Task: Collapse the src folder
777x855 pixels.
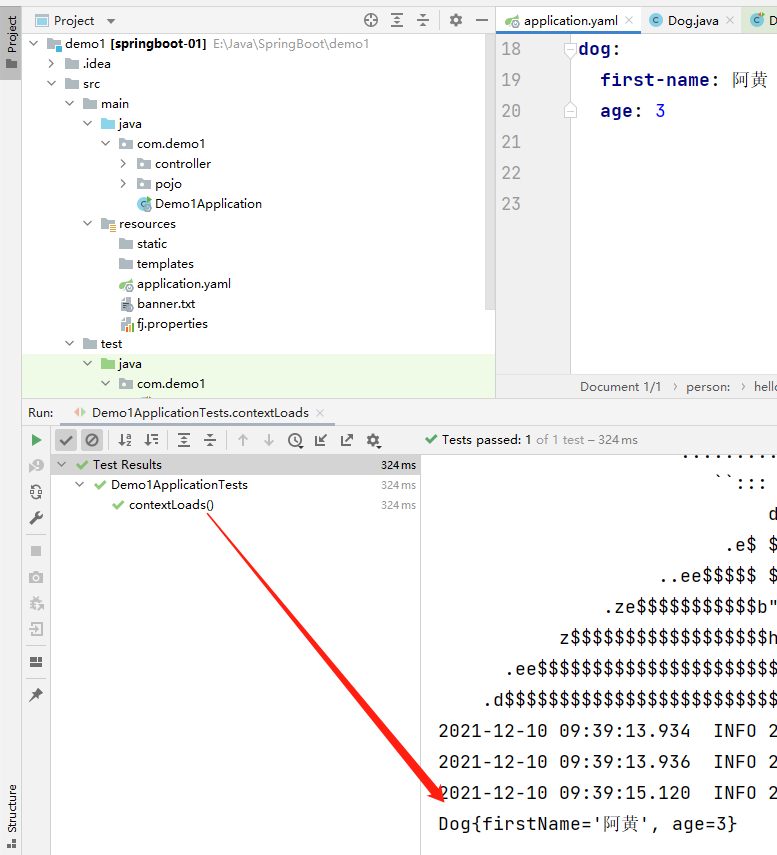Action: click(52, 83)
